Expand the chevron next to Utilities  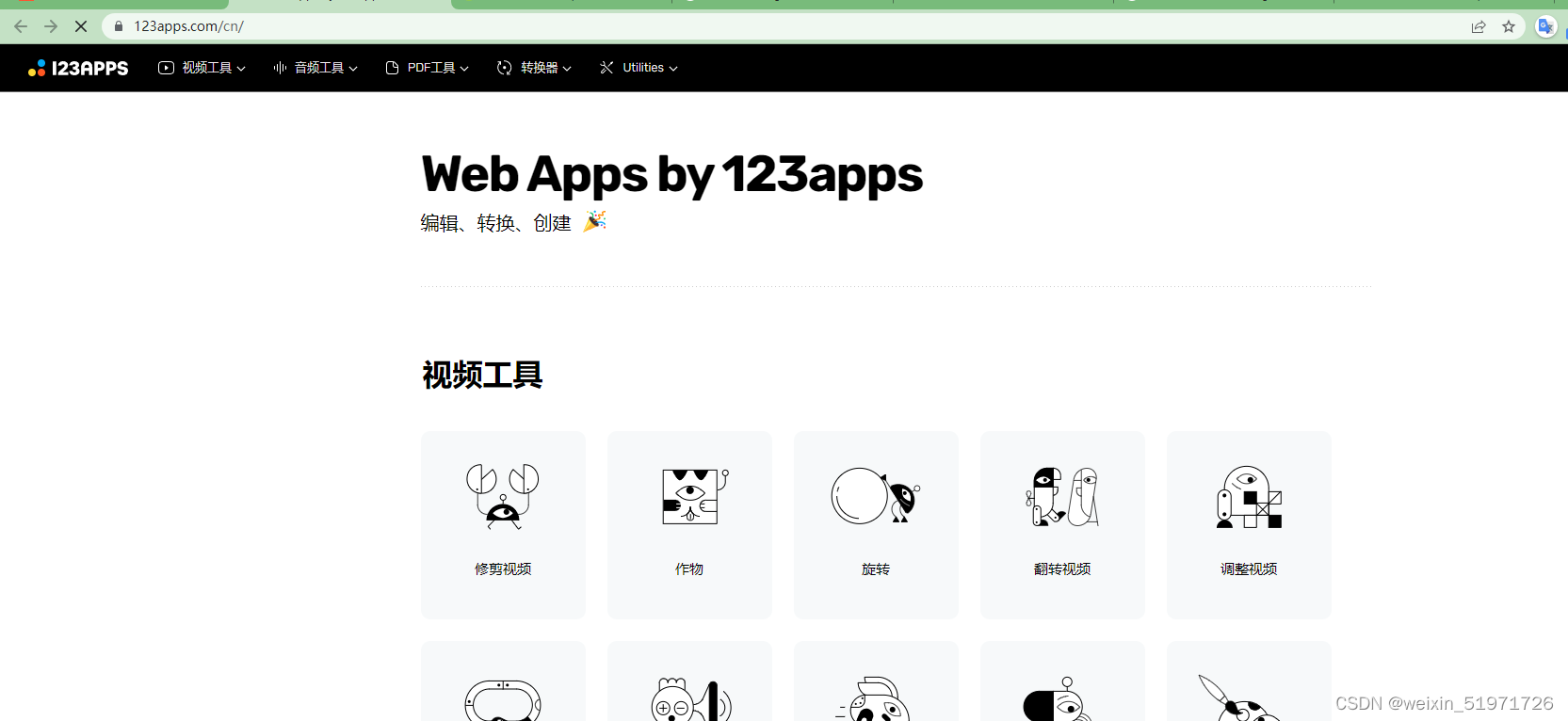pyautogui.click(x=673, y=69)
